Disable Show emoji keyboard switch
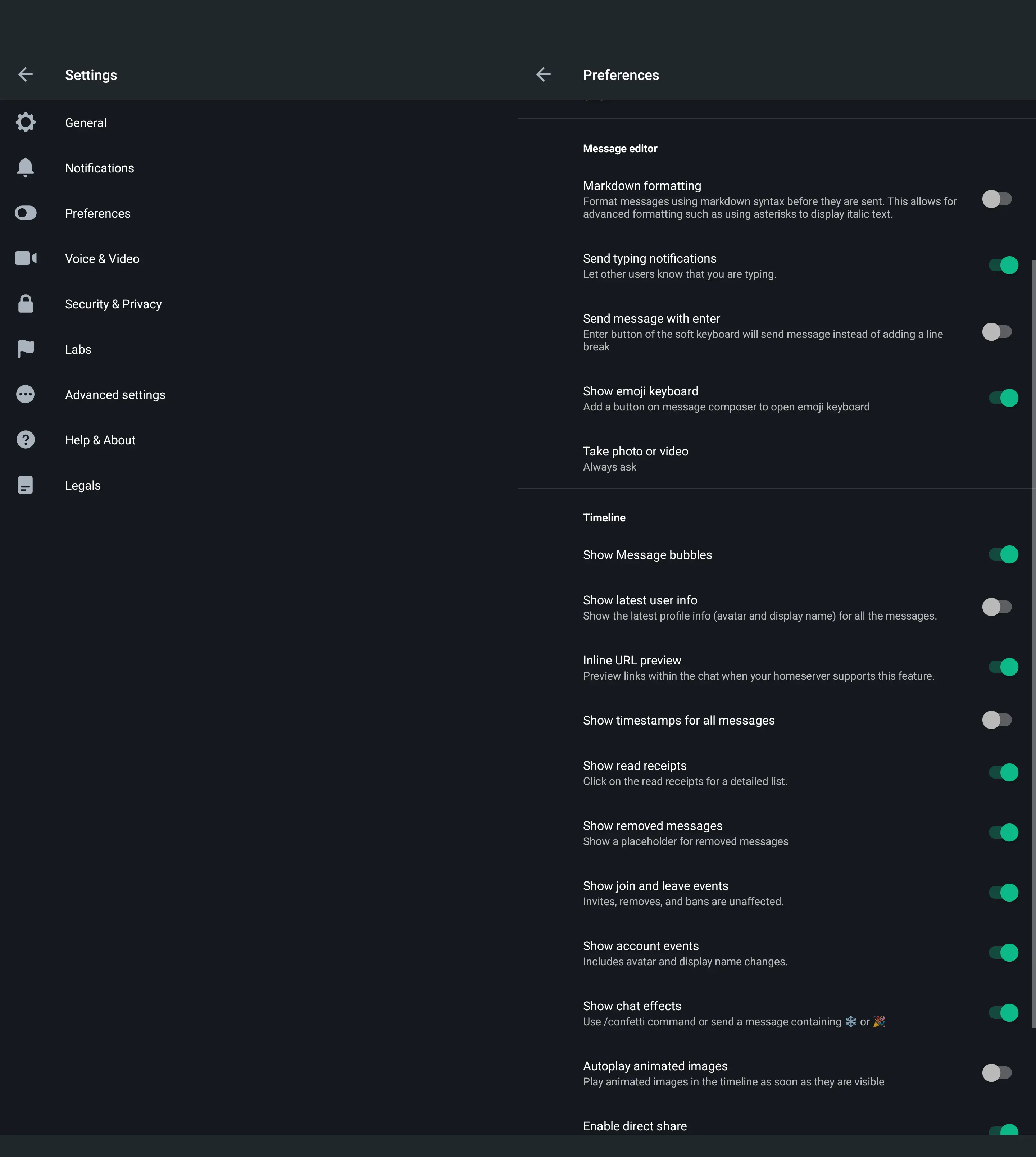The height and width of the screenshot is (1157, 1036). 1004,398
